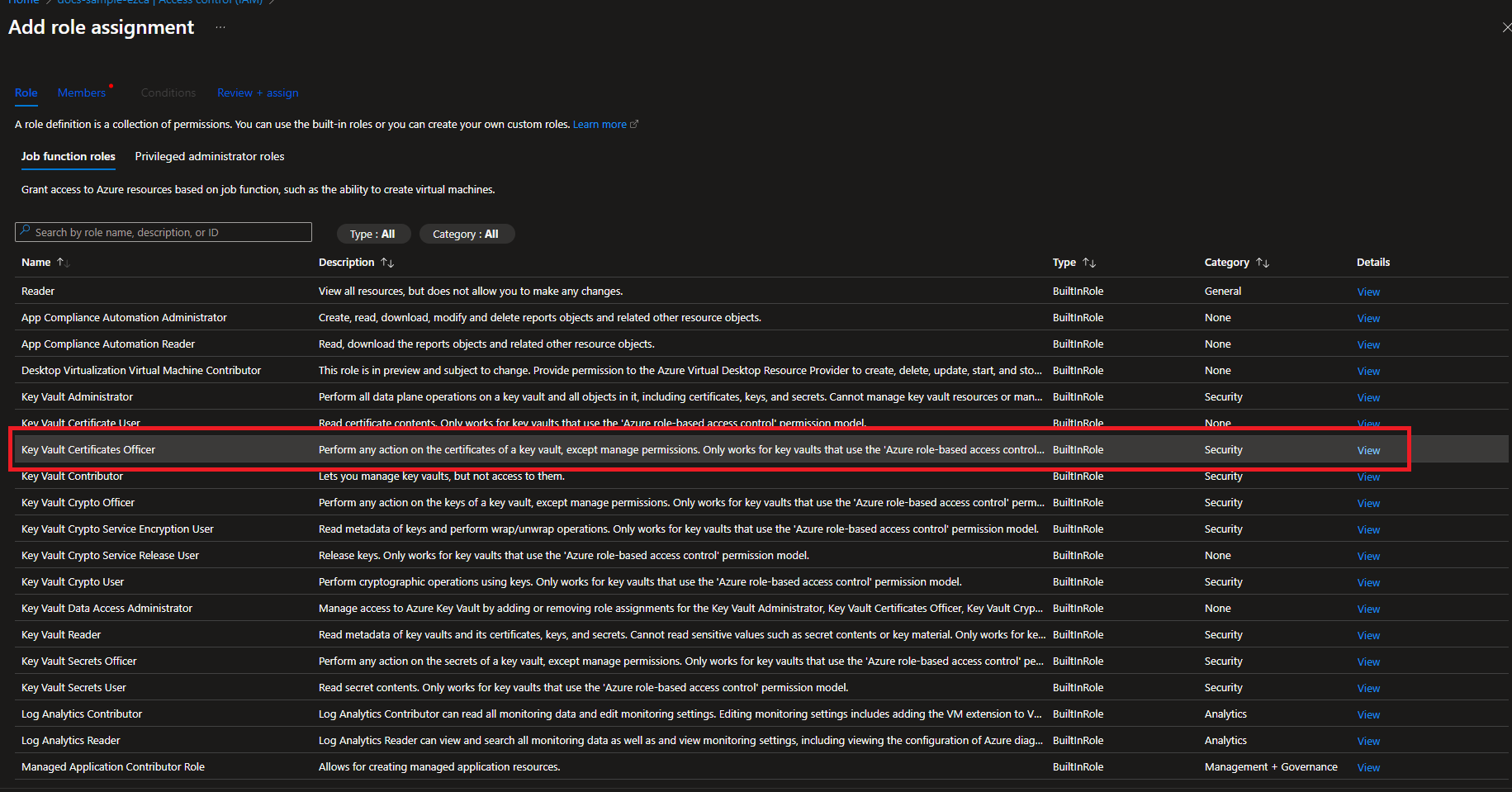Screen dimensions: 1512x792
Task: Close the Add role assignment pane
Action: tap(1506, 27)
